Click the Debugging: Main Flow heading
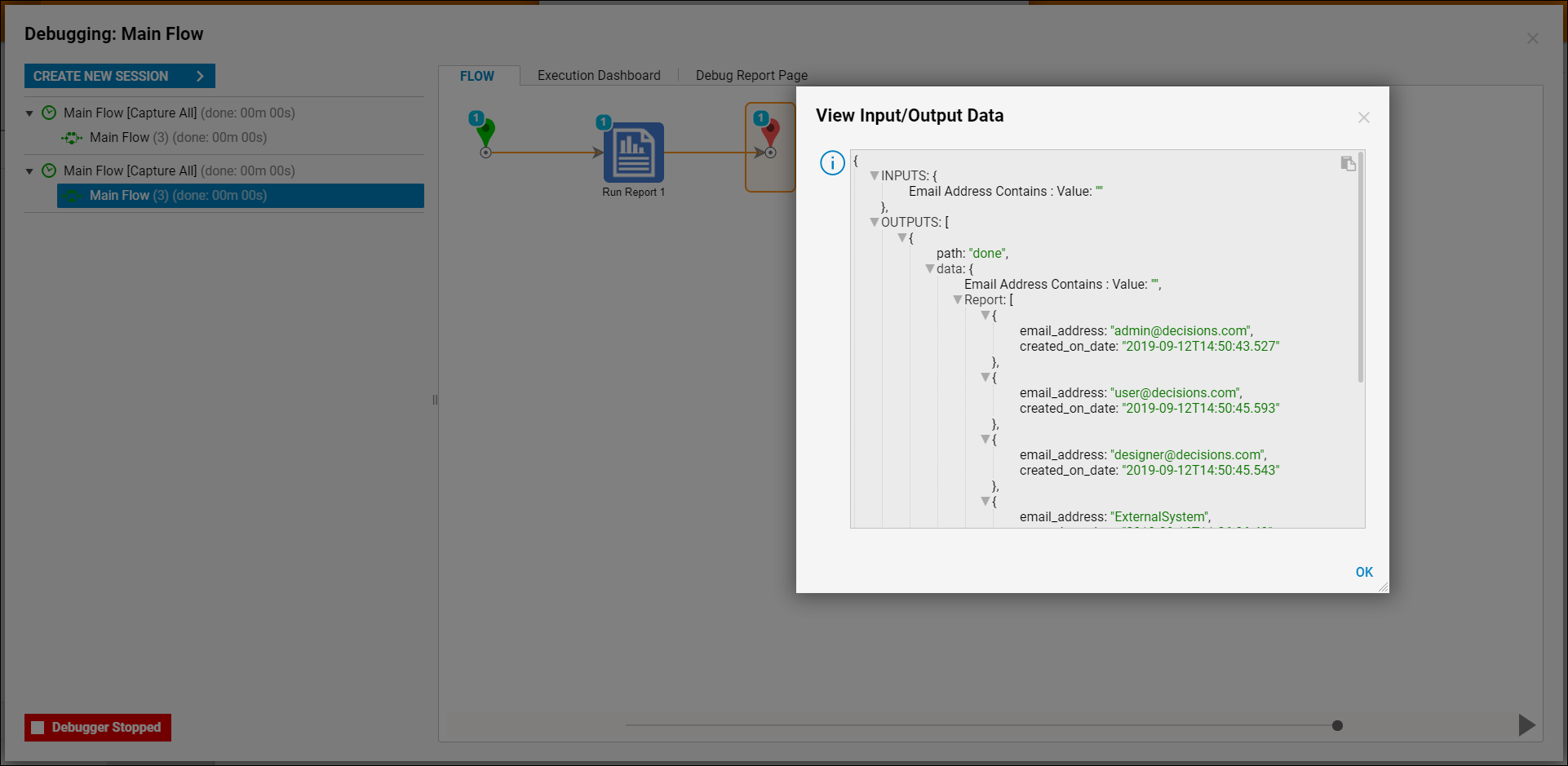1568x766 pixels. (113, 33)
